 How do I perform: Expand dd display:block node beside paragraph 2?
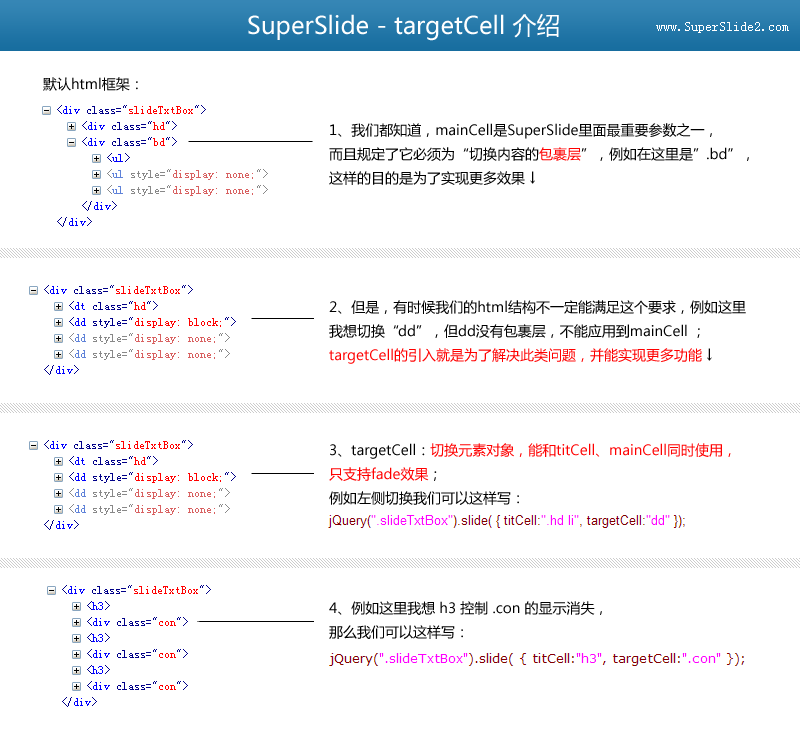tap(59, 322)
